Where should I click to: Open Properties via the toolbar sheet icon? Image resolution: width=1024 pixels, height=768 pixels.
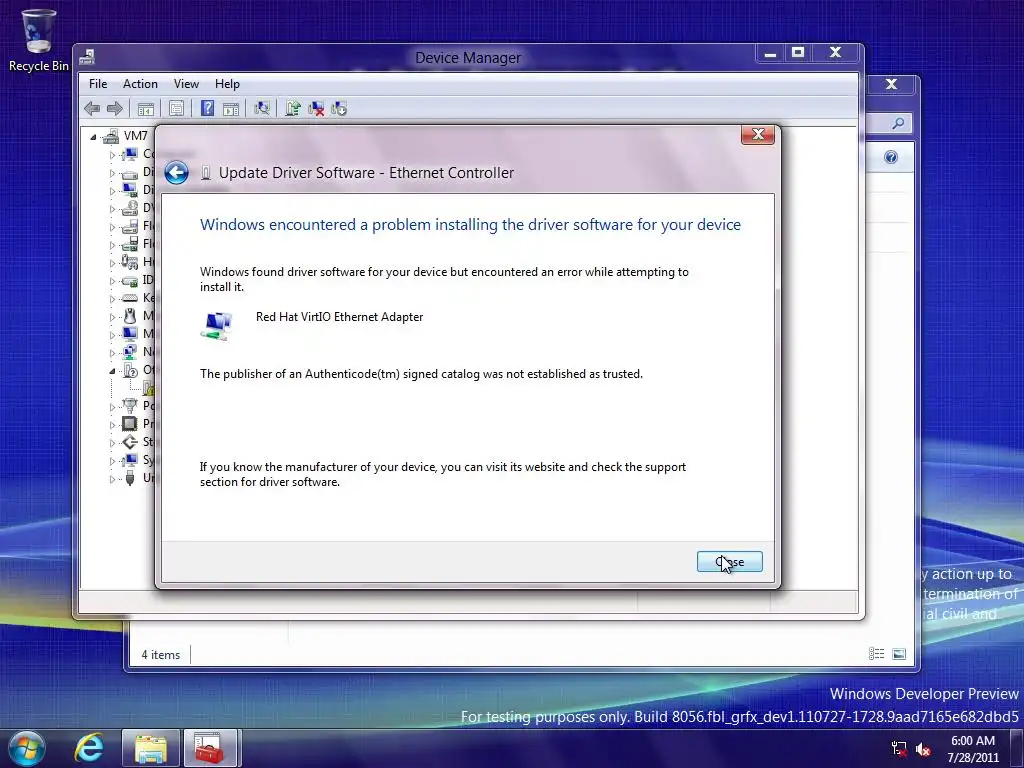click(176, 108)
